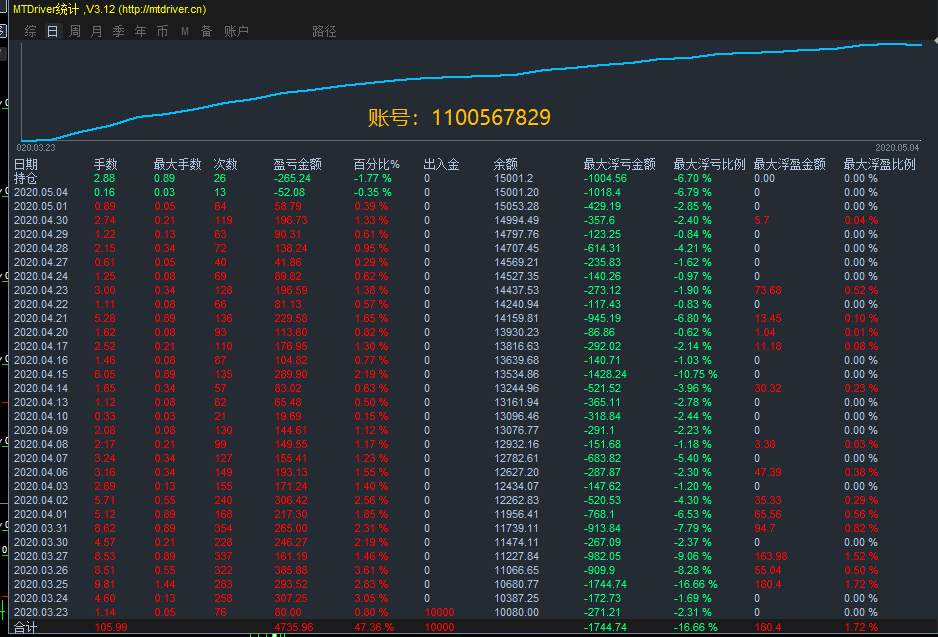
Task: Click the 日期 date column header
Action: [26, 164]
